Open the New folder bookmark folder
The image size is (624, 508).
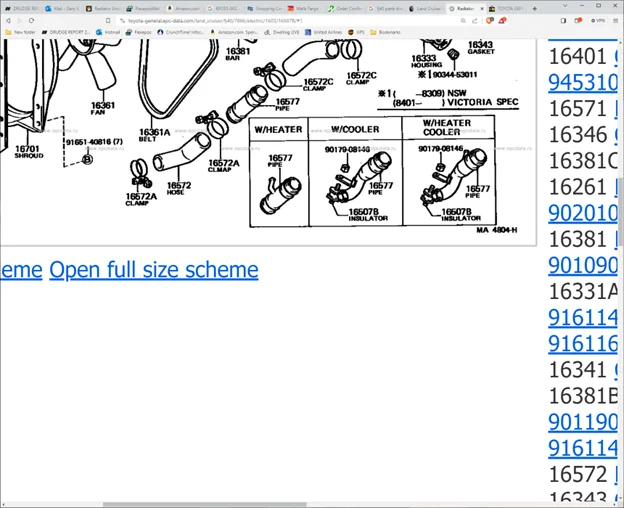[20, 32]
